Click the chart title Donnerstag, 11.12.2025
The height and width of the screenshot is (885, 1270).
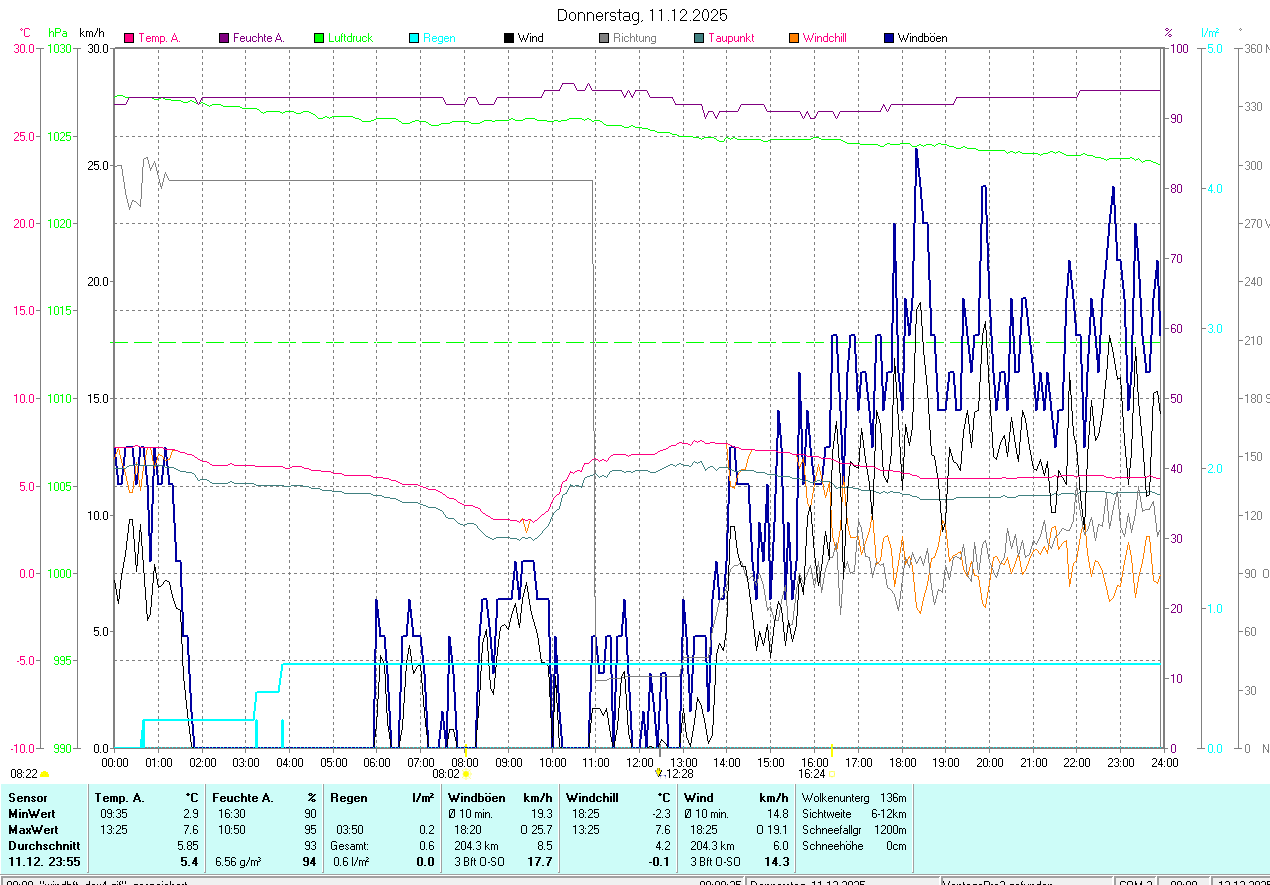point(642,15)
